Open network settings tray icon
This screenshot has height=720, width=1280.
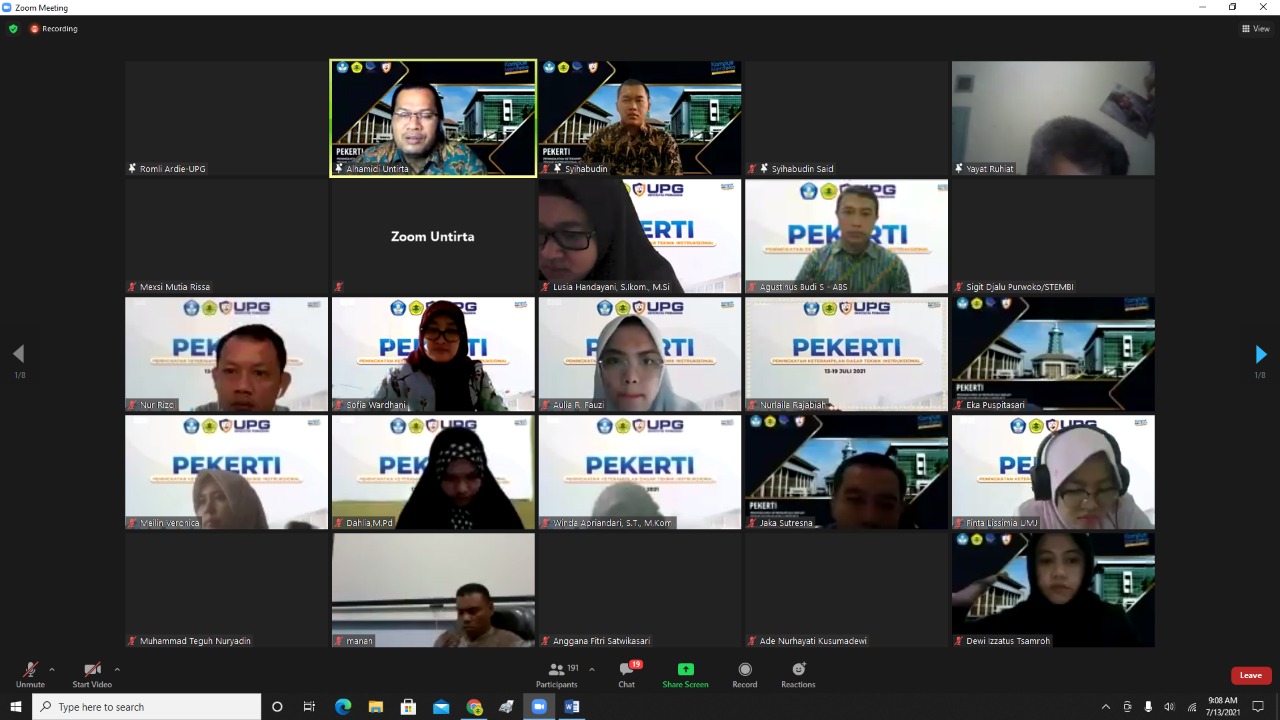coord(1191,707)
